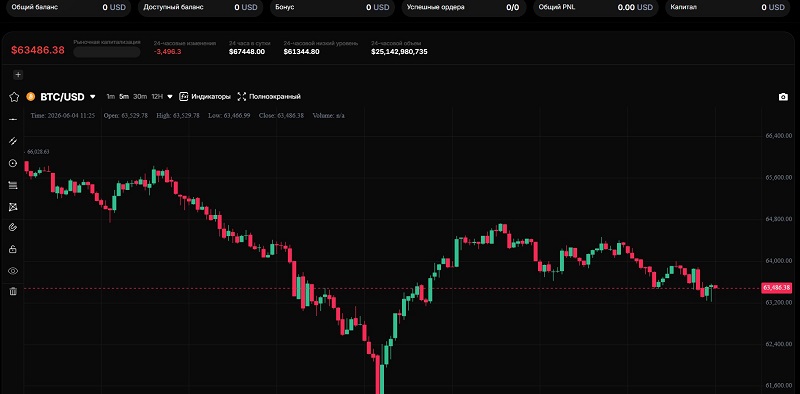Screen dimensions: 800x394
Task: Click the 64,800.00 price axis label
Action: click(779, 219)
